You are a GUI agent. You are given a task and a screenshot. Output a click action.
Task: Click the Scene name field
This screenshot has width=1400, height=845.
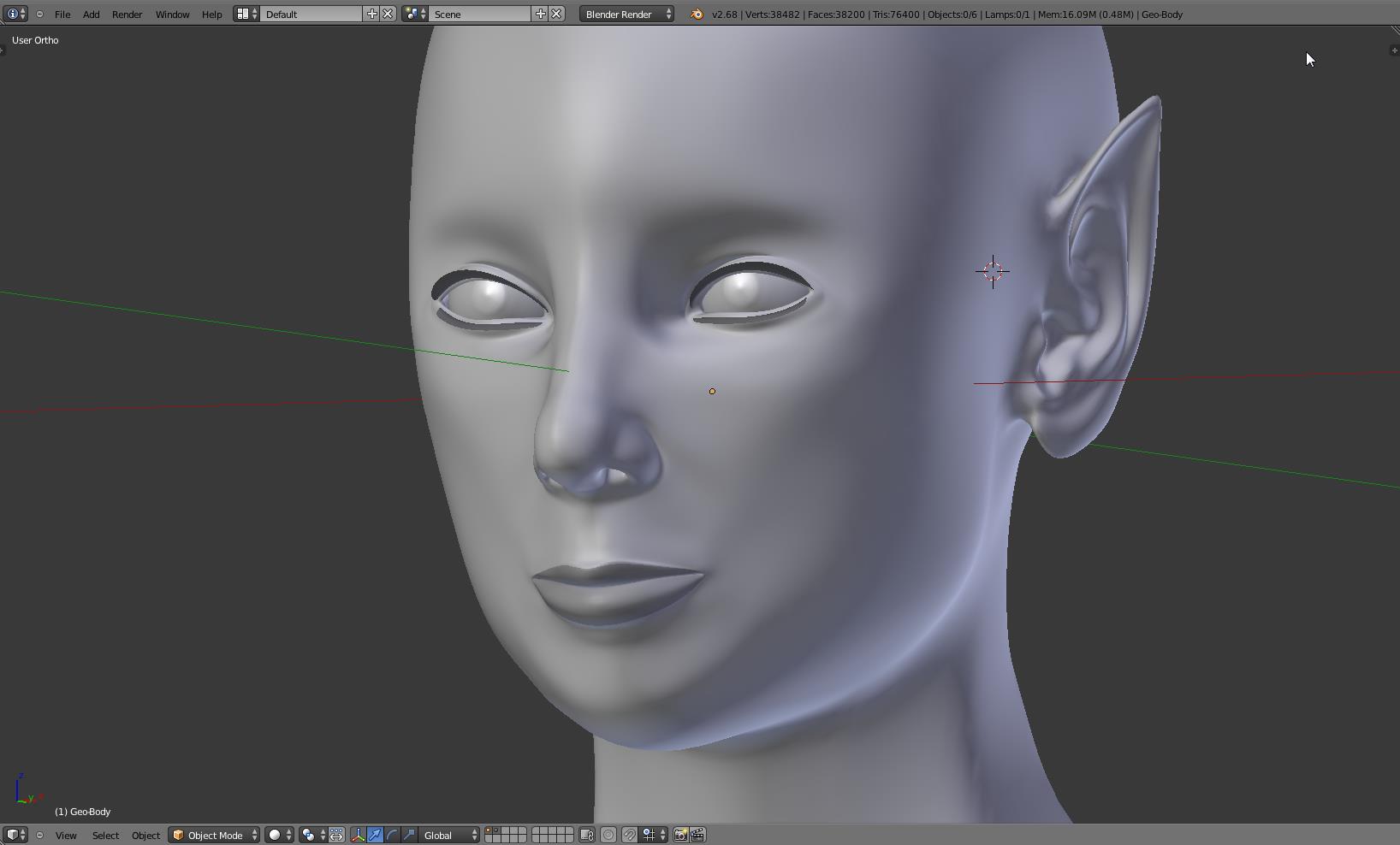(479, 14)
